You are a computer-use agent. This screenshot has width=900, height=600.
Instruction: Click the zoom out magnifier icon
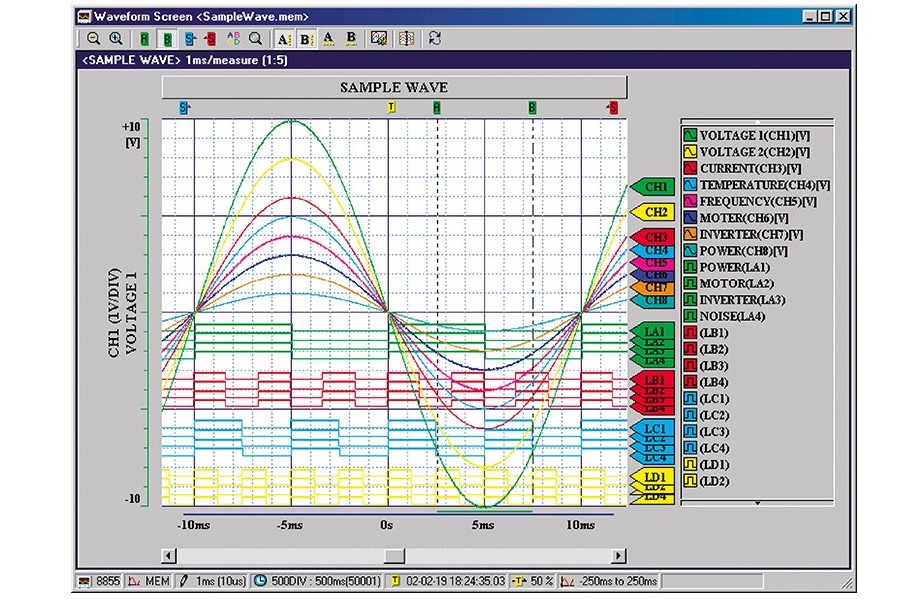(x=94, y=38)
